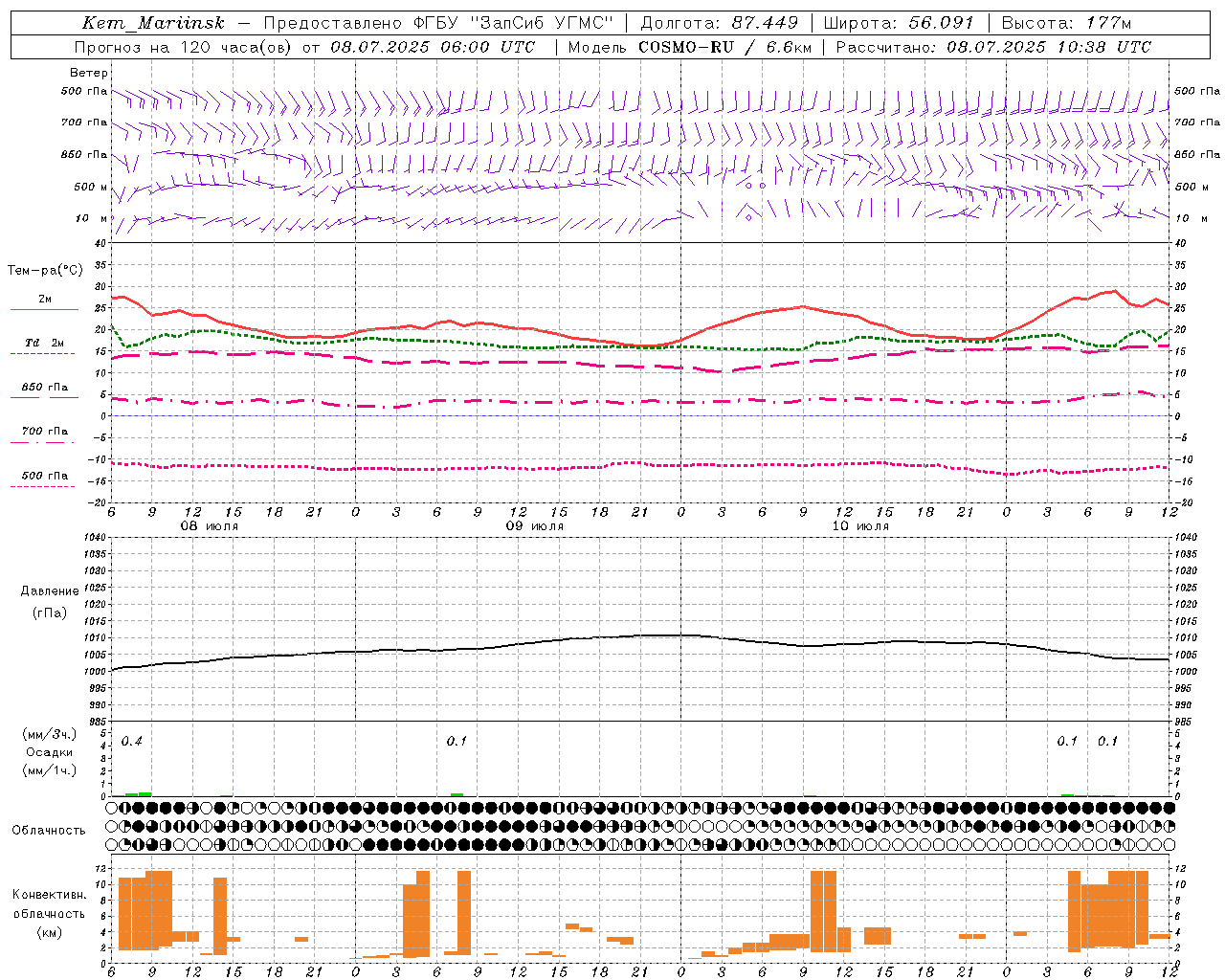Select the text Широта: 56.091

click(899, 23)
